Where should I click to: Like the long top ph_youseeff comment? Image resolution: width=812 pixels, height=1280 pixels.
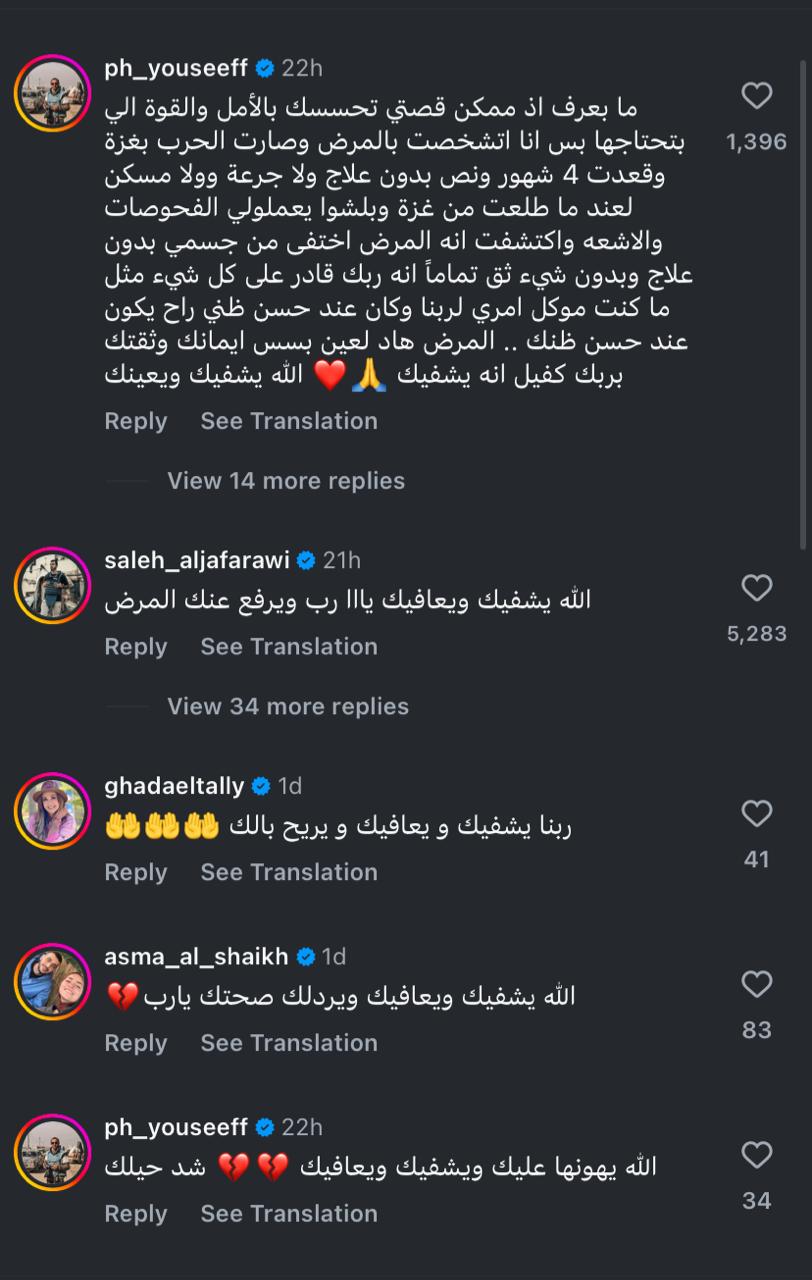[x=757, y=96]
